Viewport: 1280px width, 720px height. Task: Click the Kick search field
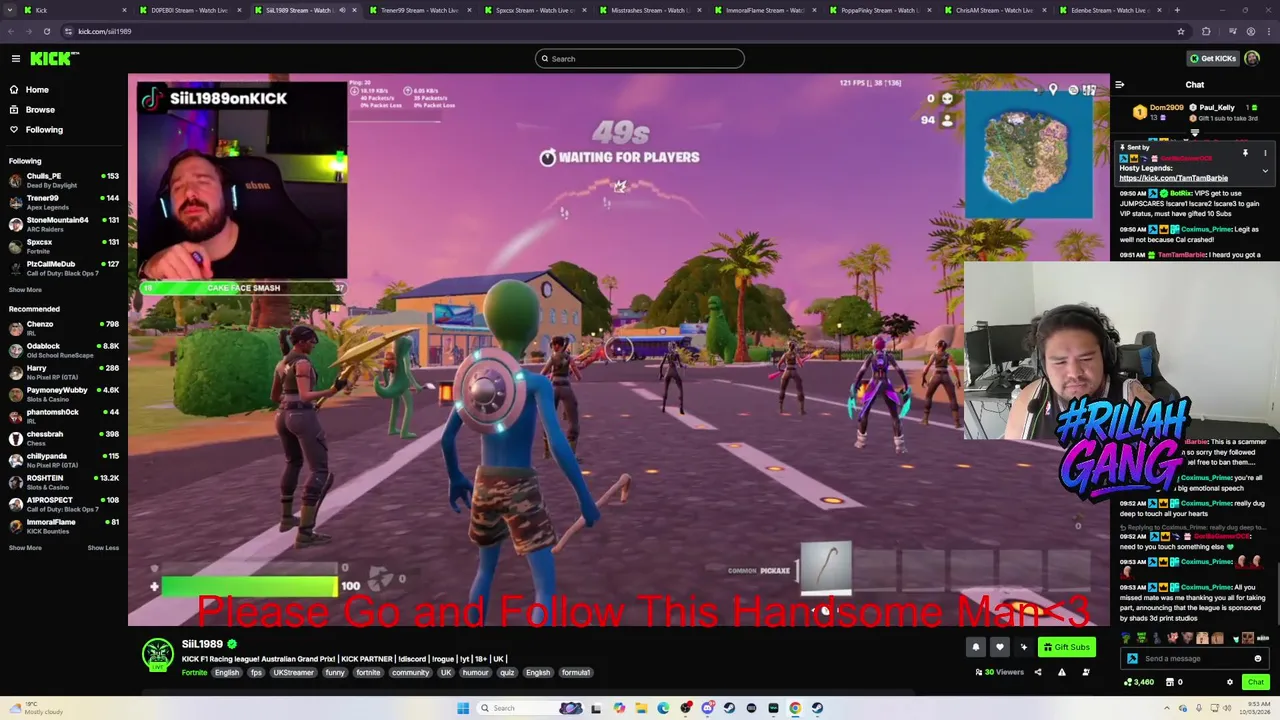pyautogui.click(x=640, y=59)
